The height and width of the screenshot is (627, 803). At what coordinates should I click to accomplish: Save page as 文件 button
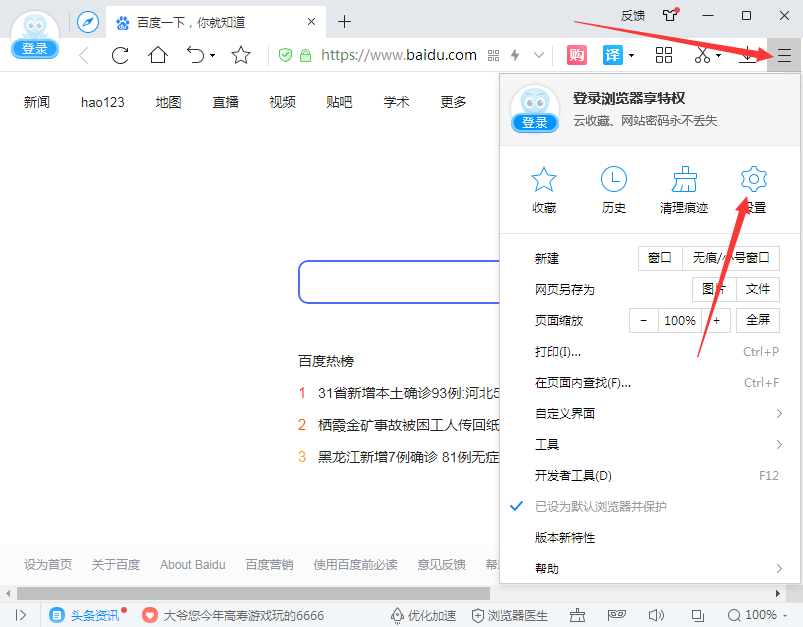758,289
